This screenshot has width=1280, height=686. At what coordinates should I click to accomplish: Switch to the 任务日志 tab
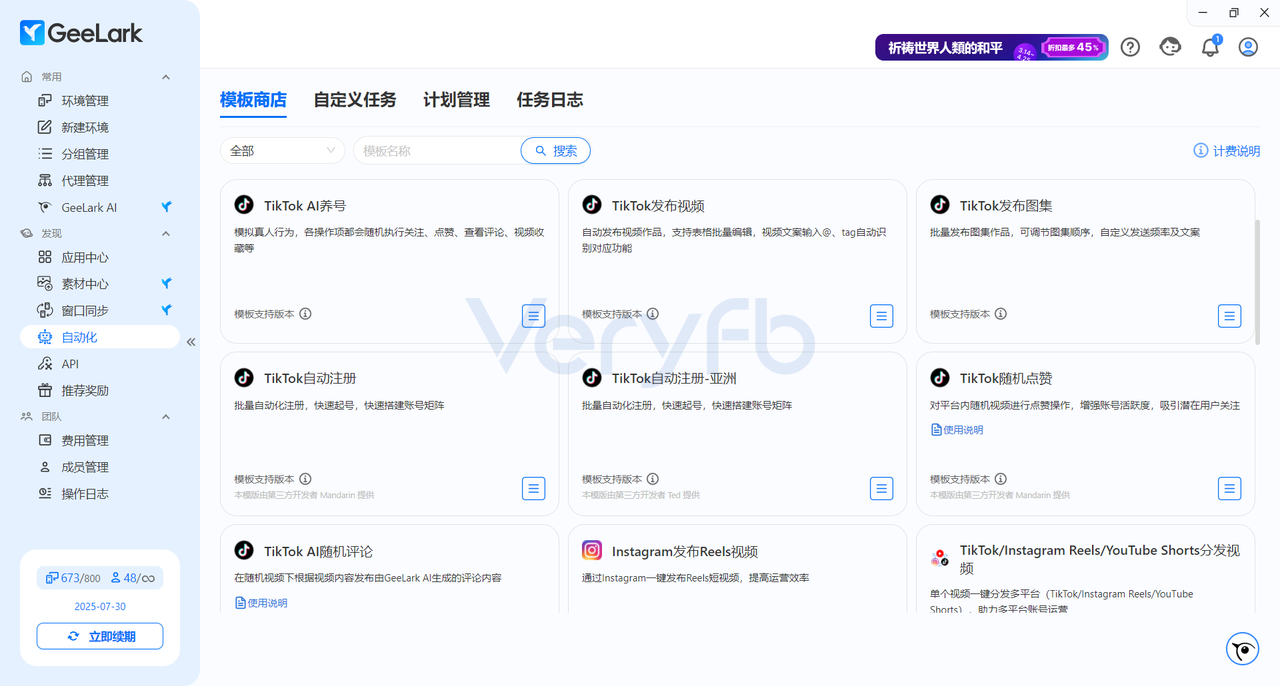pos(550,100)
